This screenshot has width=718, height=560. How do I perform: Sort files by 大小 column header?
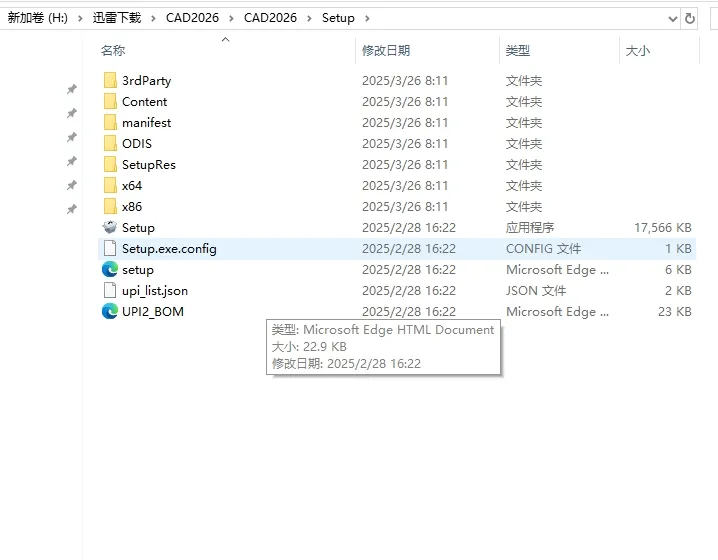[x=638, y=50]
